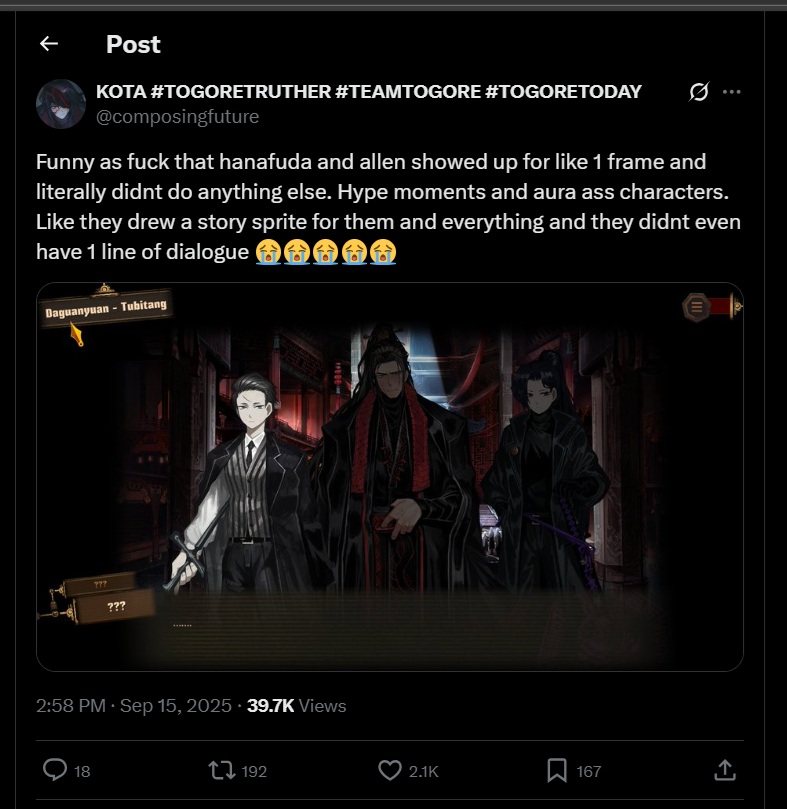This screenshot has height=809, width=787.
Task: Open the Grok explain icon beside the username
Action: click(x=699, y=92)
